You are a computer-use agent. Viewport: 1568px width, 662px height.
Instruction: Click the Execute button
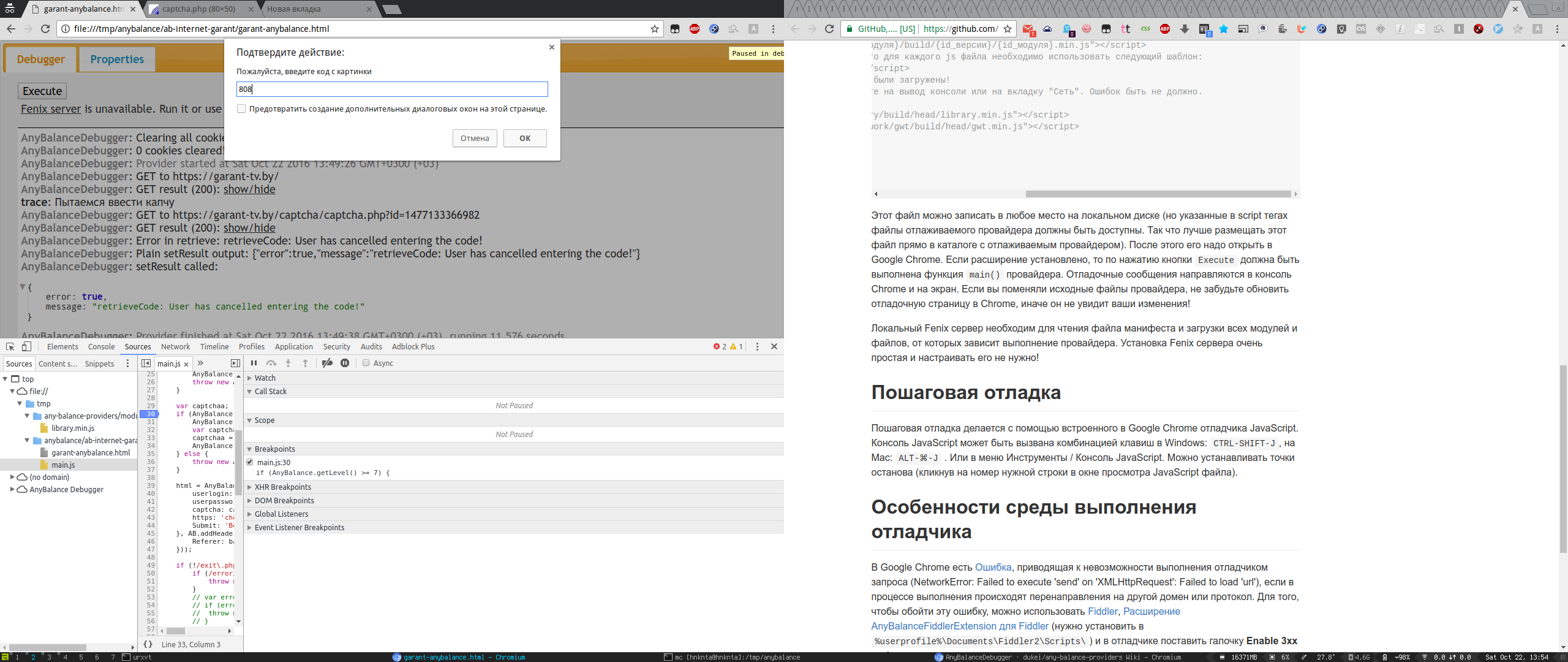[x=42, y=91]
